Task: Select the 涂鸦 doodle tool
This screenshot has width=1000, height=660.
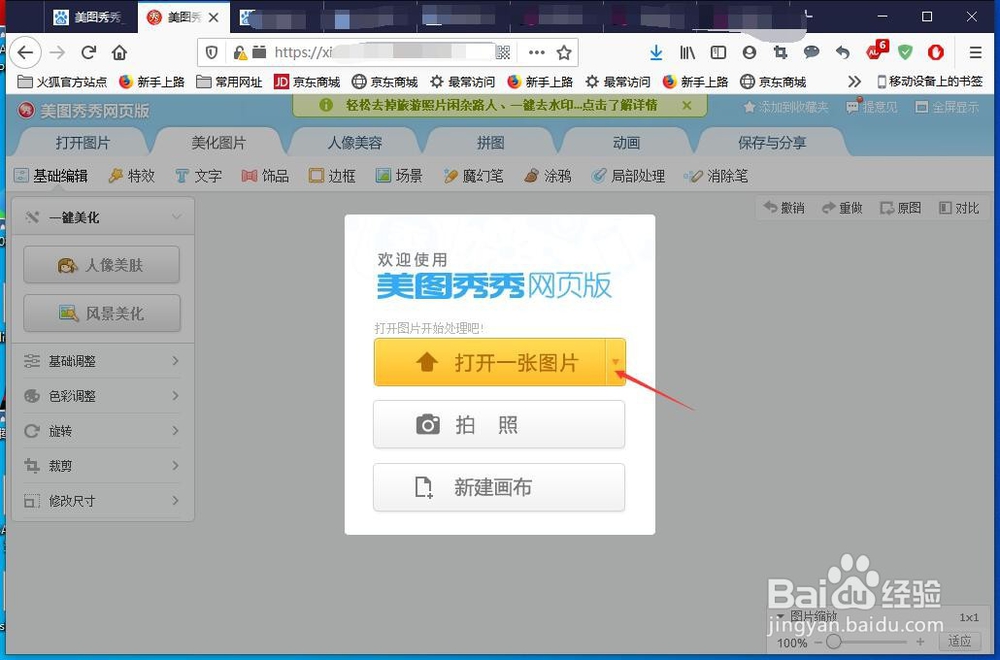Action: (547, 176)
